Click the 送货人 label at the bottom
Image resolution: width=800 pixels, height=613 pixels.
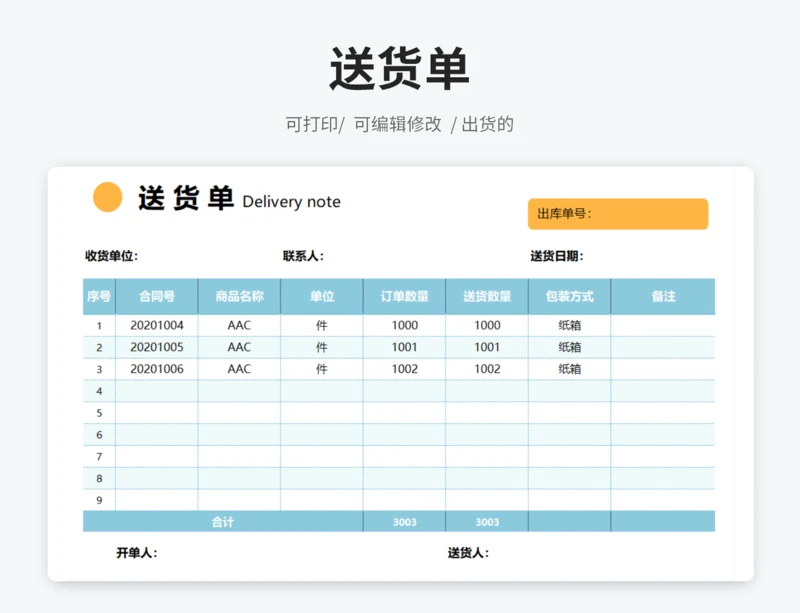tap(468, 553)
